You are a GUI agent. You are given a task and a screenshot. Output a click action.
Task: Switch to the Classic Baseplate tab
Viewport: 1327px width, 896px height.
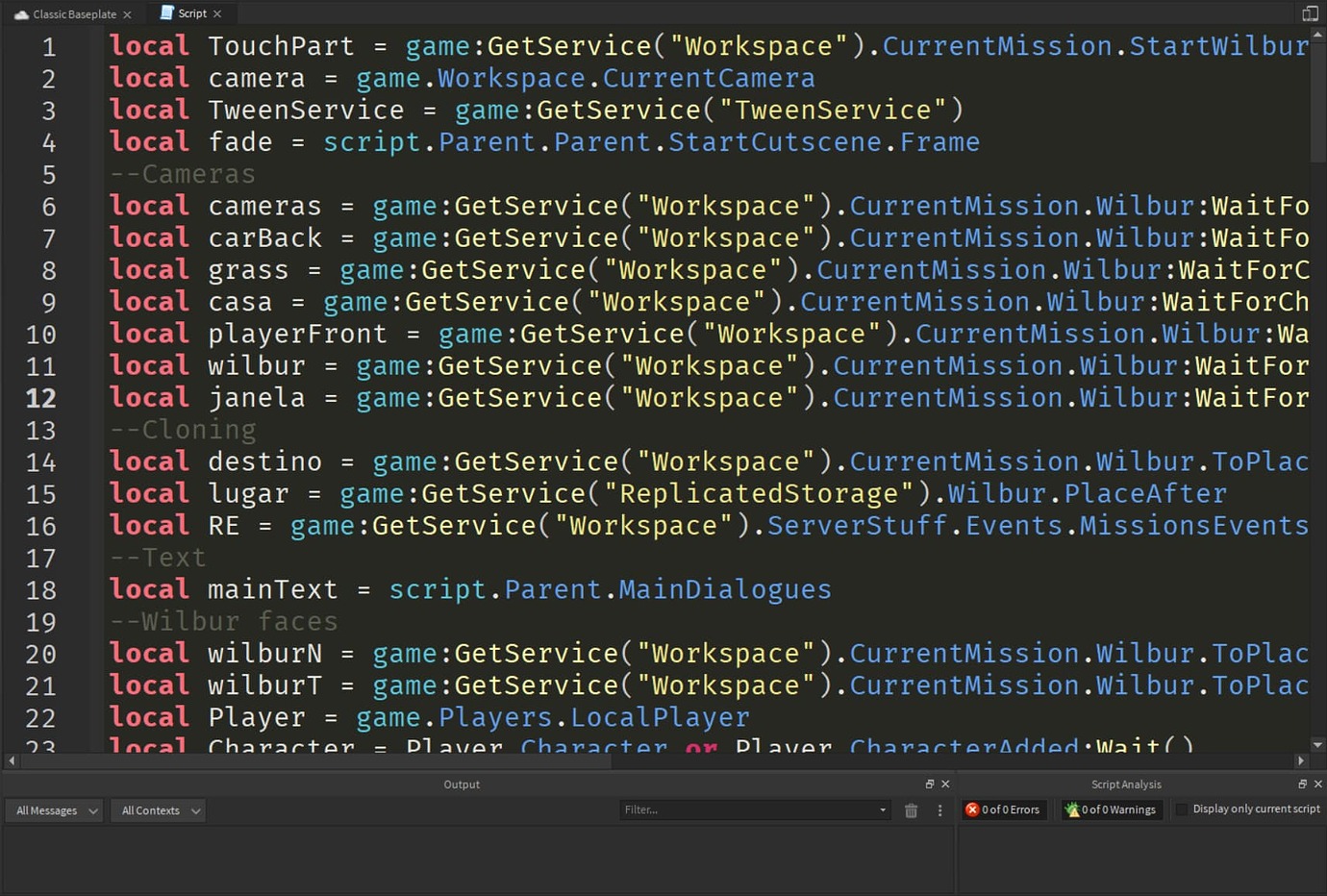click(x=72, y=13)
